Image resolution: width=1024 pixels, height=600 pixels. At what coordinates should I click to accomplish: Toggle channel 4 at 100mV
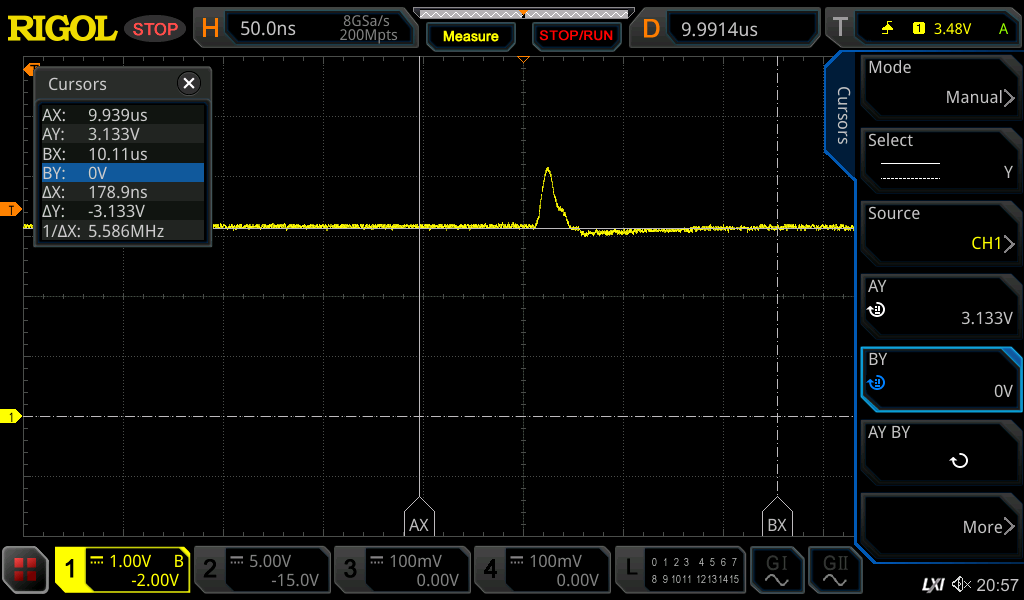point(541,571)
